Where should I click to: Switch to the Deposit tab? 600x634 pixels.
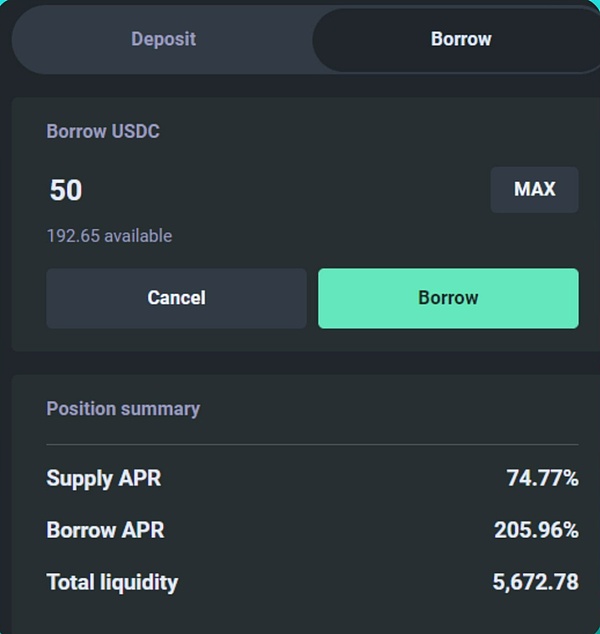[x=163, y=40]
